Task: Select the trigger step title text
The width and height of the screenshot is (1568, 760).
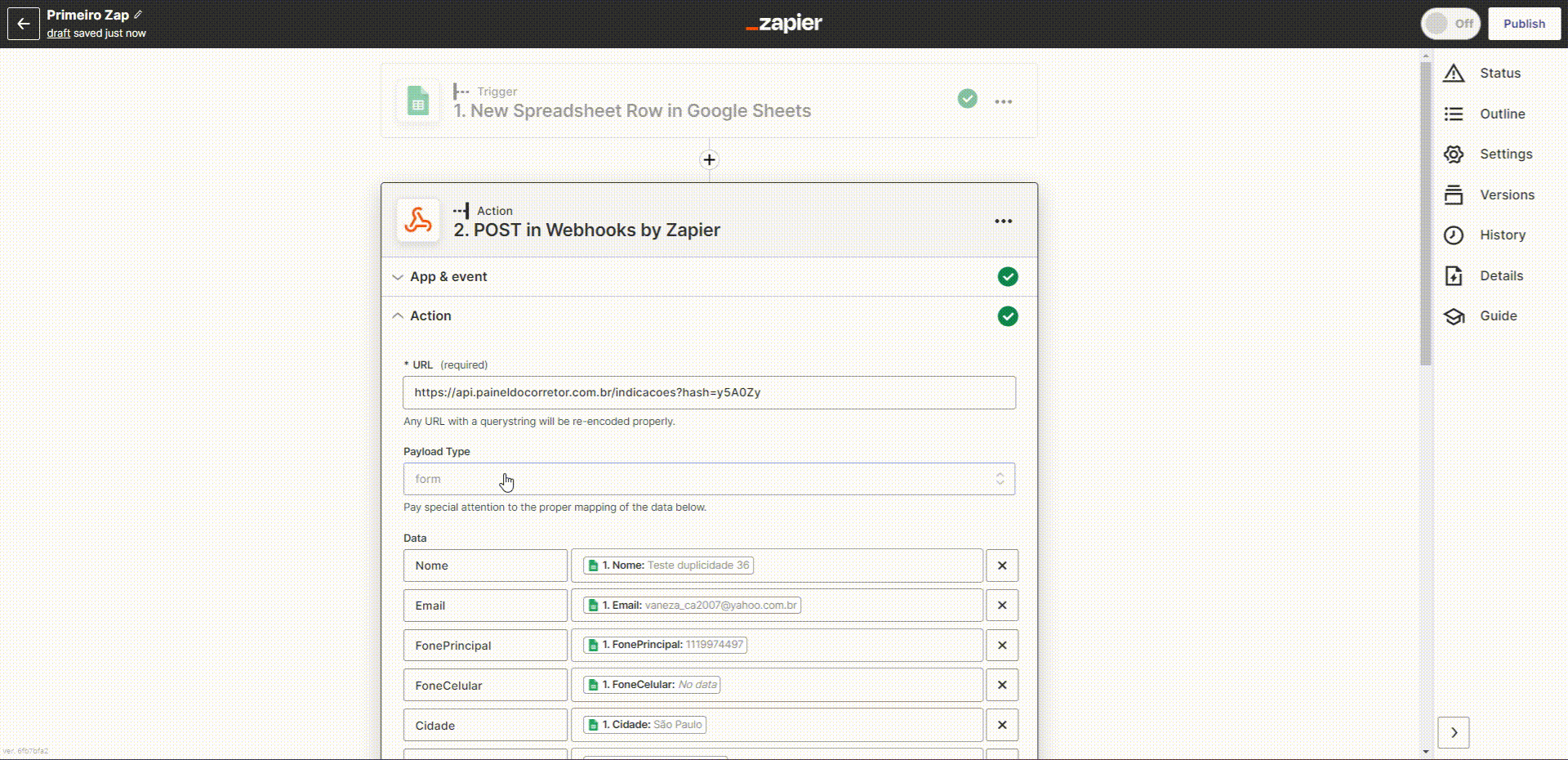Action: pos(632,111)
